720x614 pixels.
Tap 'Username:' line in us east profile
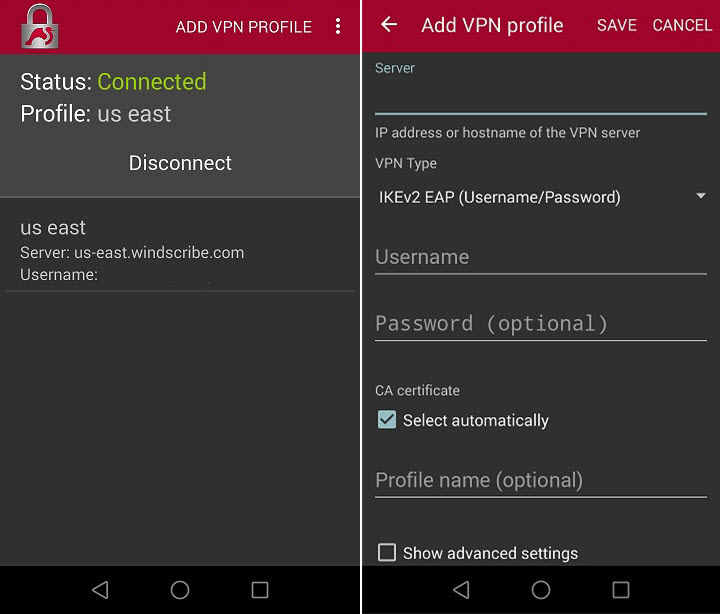[59, 275]
